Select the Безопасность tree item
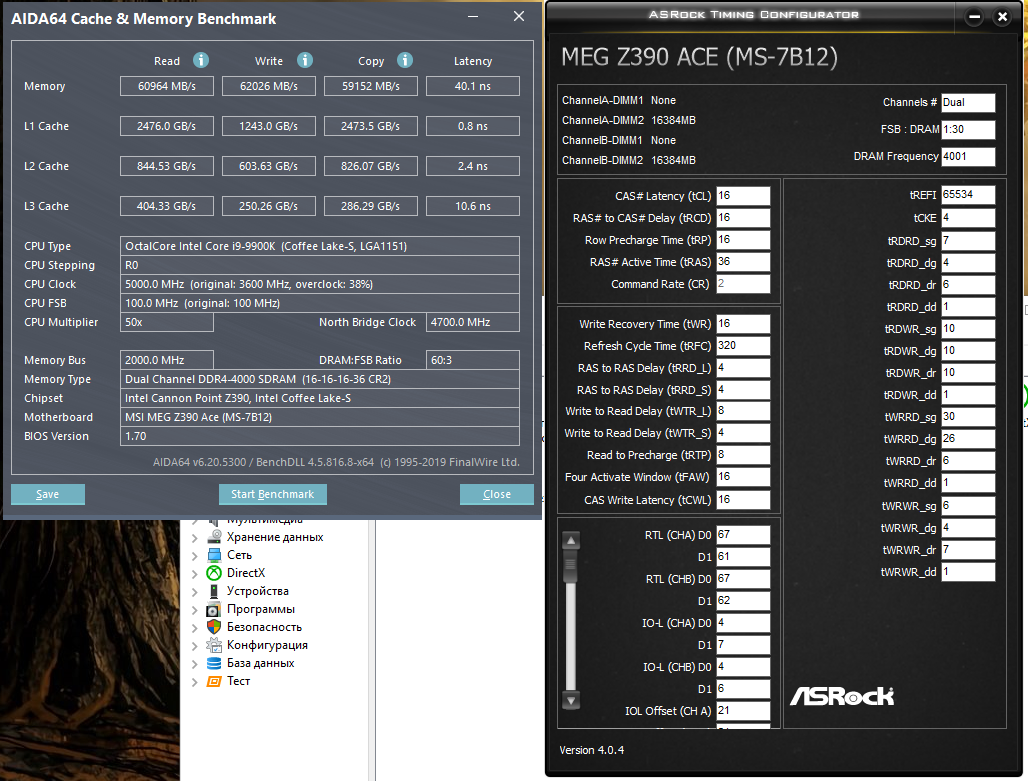 click(264, 627)
